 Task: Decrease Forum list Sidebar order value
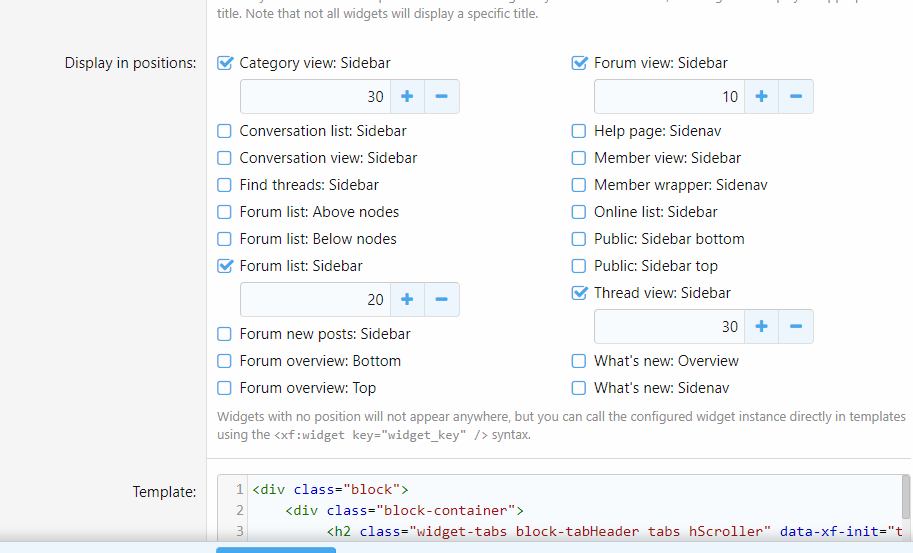pyautogui.click(x=441, y=300)
